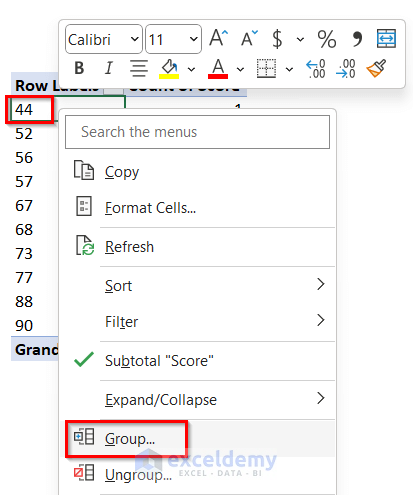Select cell with value 56
The height and width of the screenshot is (495, 413).
point(34,158)
